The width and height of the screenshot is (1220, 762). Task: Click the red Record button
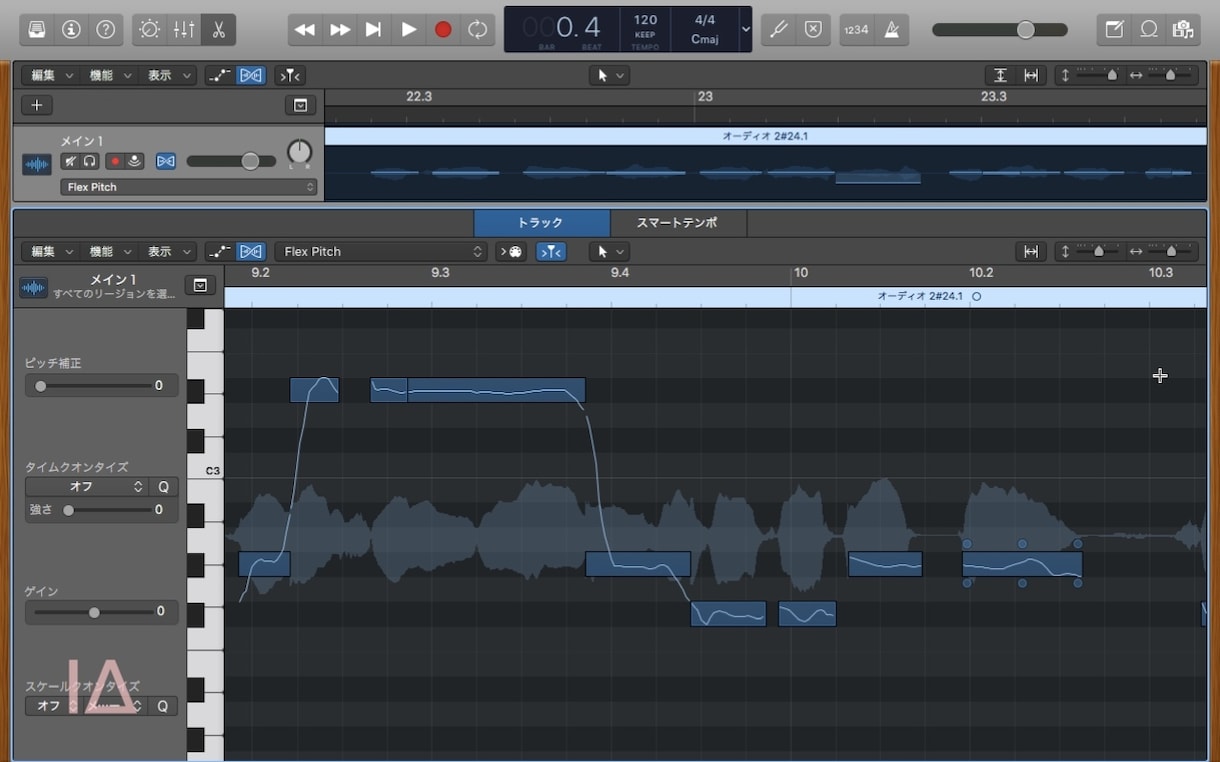pos(443,30)
